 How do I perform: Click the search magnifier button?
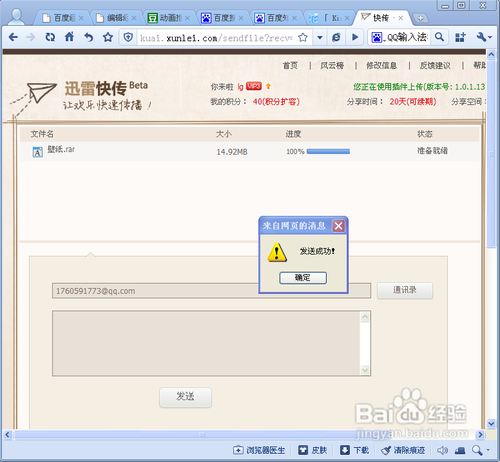pyautogui.click(x=439, y=37)
